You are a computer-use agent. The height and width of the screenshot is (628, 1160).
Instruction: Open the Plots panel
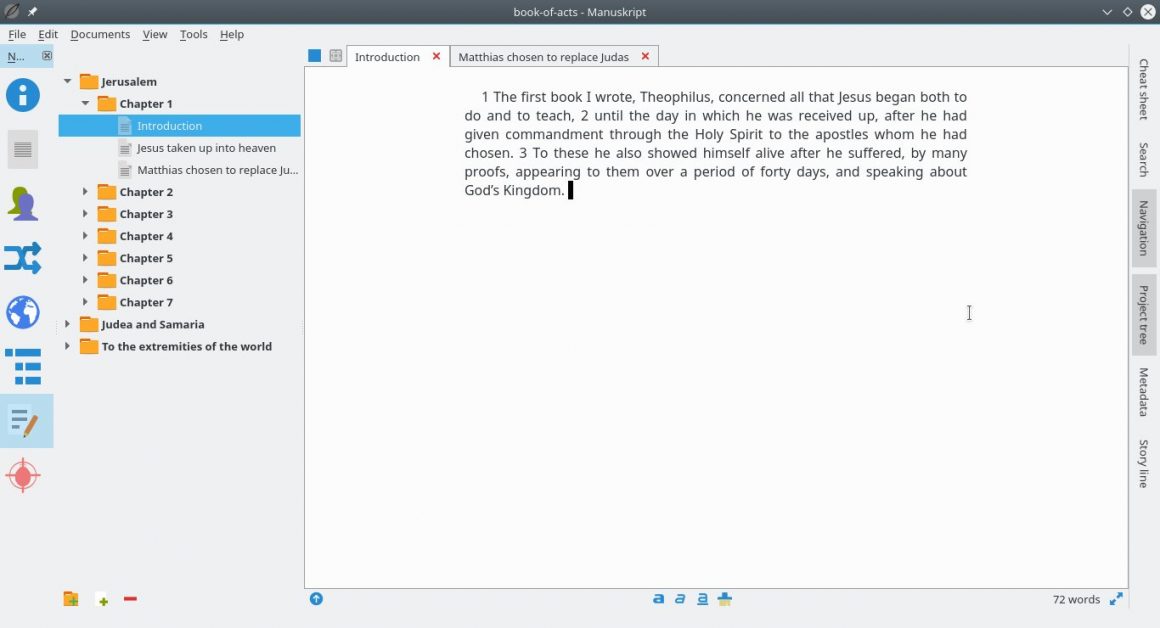pos(24,257)
